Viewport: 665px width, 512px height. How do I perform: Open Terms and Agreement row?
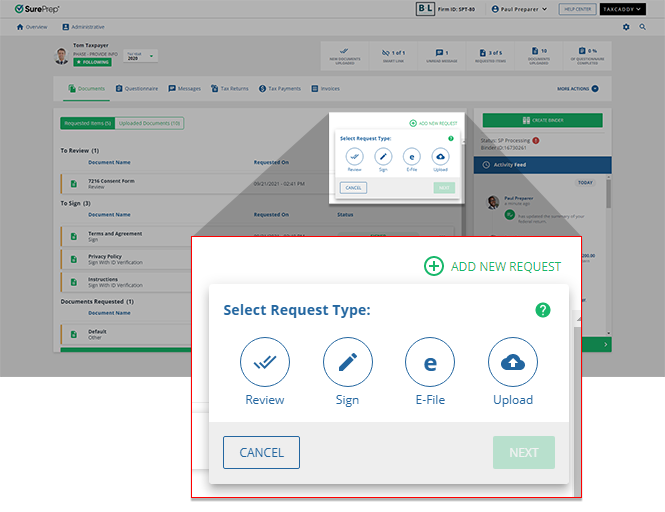coord(126,236)
